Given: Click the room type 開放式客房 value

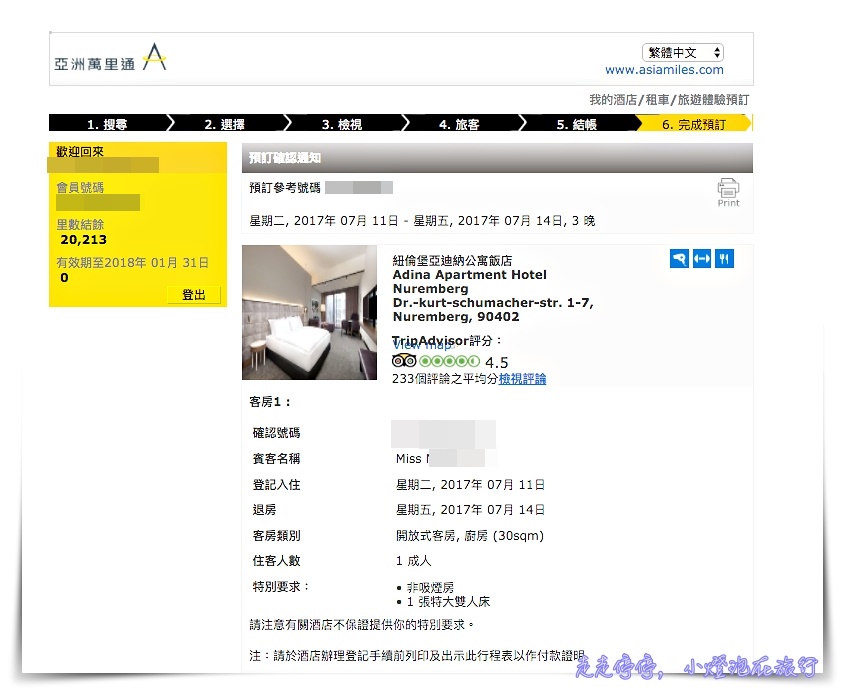Looking at the screenshot, I should tap(470, 535).
